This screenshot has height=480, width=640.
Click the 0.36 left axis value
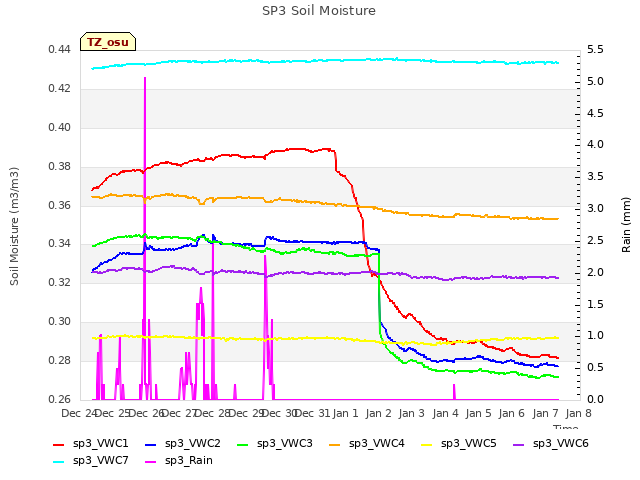coord(60,205)
